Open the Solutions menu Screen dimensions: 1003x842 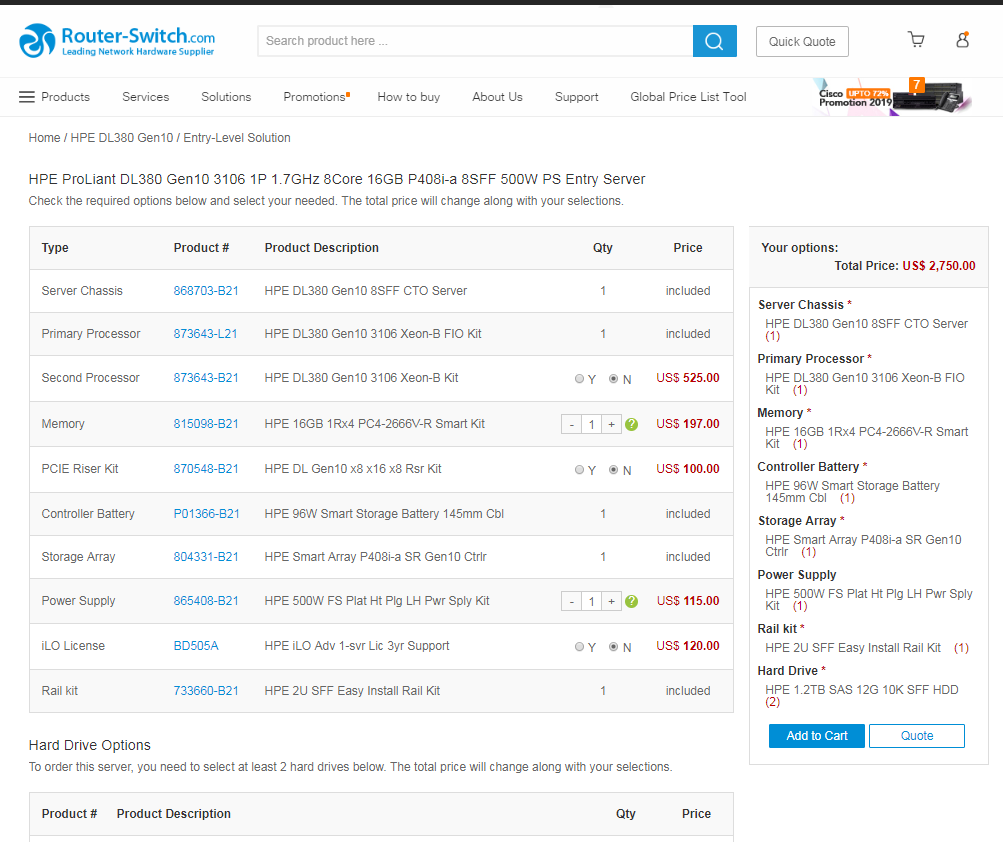click(x=226, y=97)
